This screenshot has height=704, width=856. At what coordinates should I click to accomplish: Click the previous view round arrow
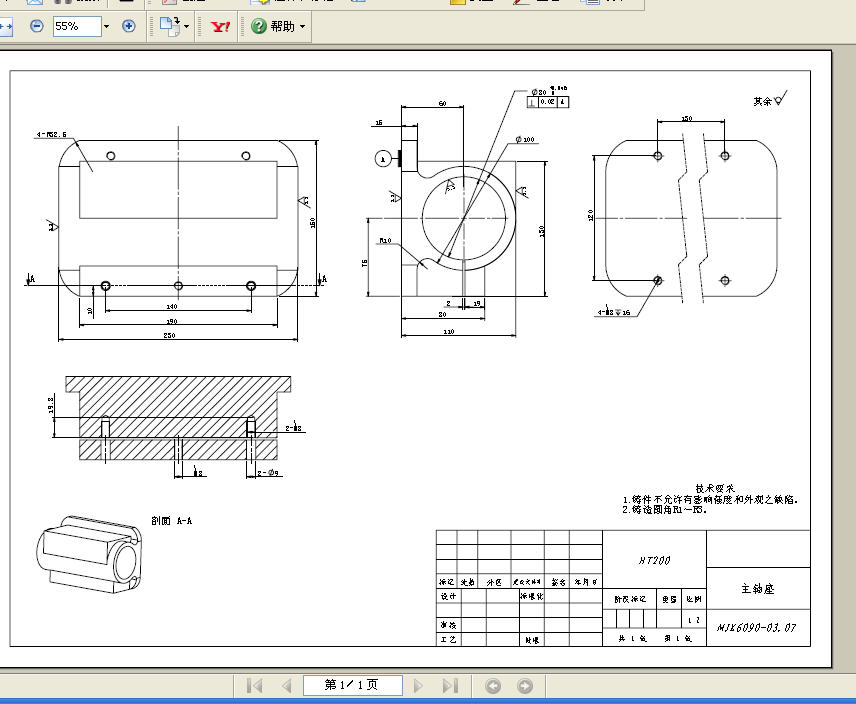(x=493, y=686)
